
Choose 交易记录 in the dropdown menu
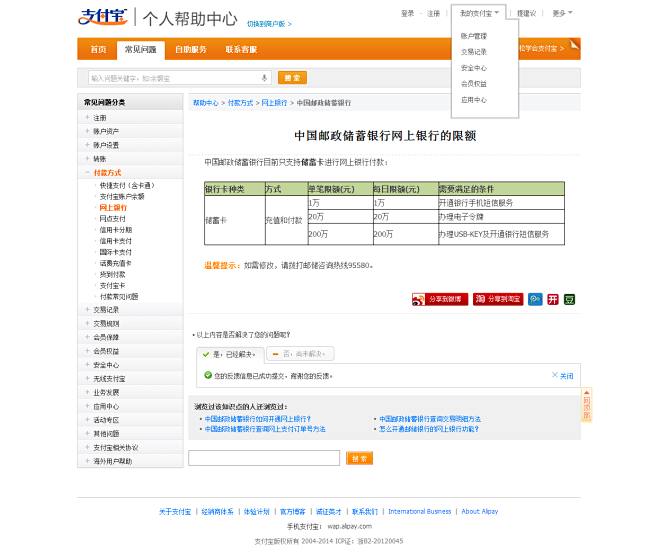(474, 52)
